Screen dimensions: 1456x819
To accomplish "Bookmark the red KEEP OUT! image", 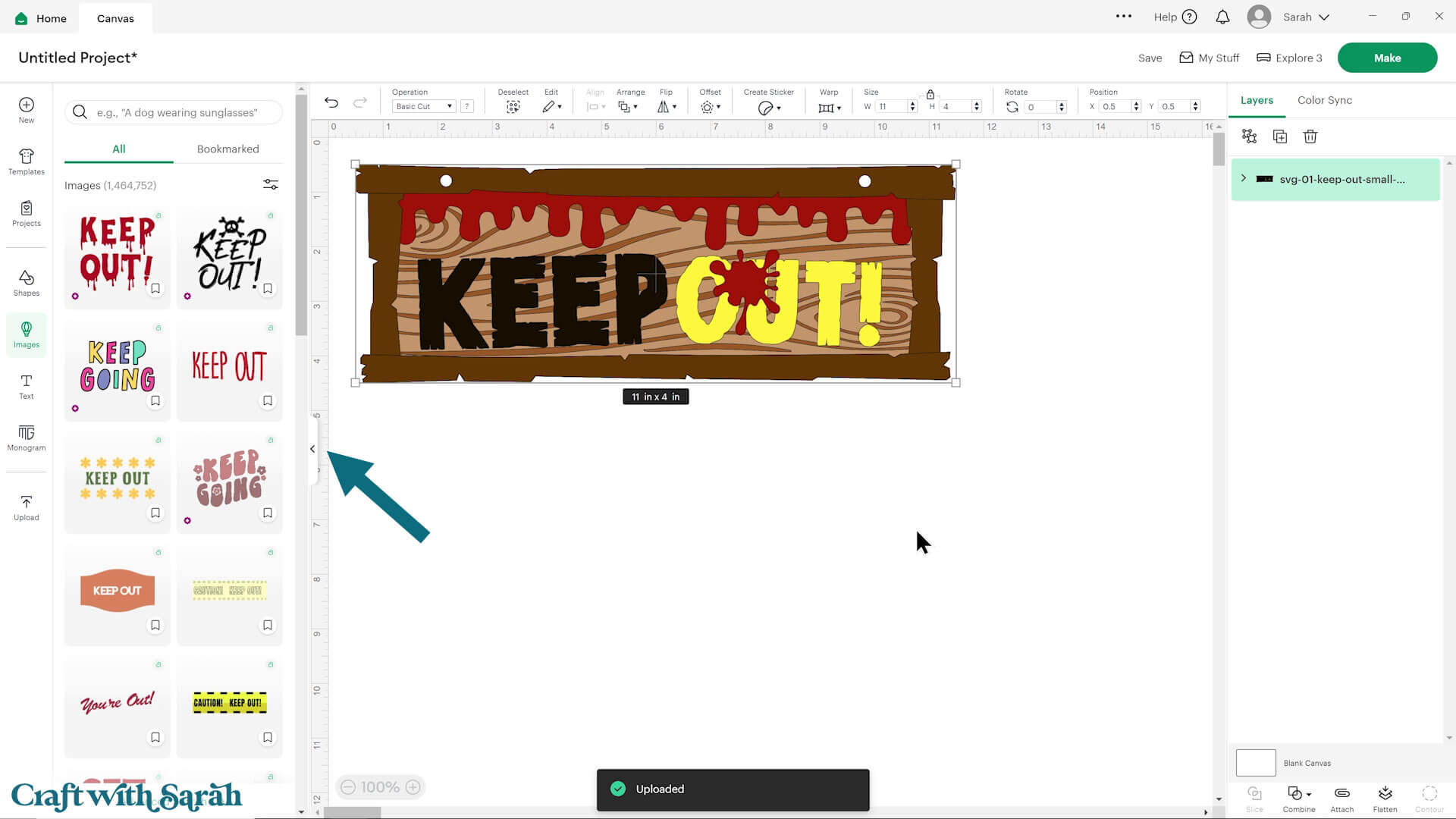I will (155, 289).
